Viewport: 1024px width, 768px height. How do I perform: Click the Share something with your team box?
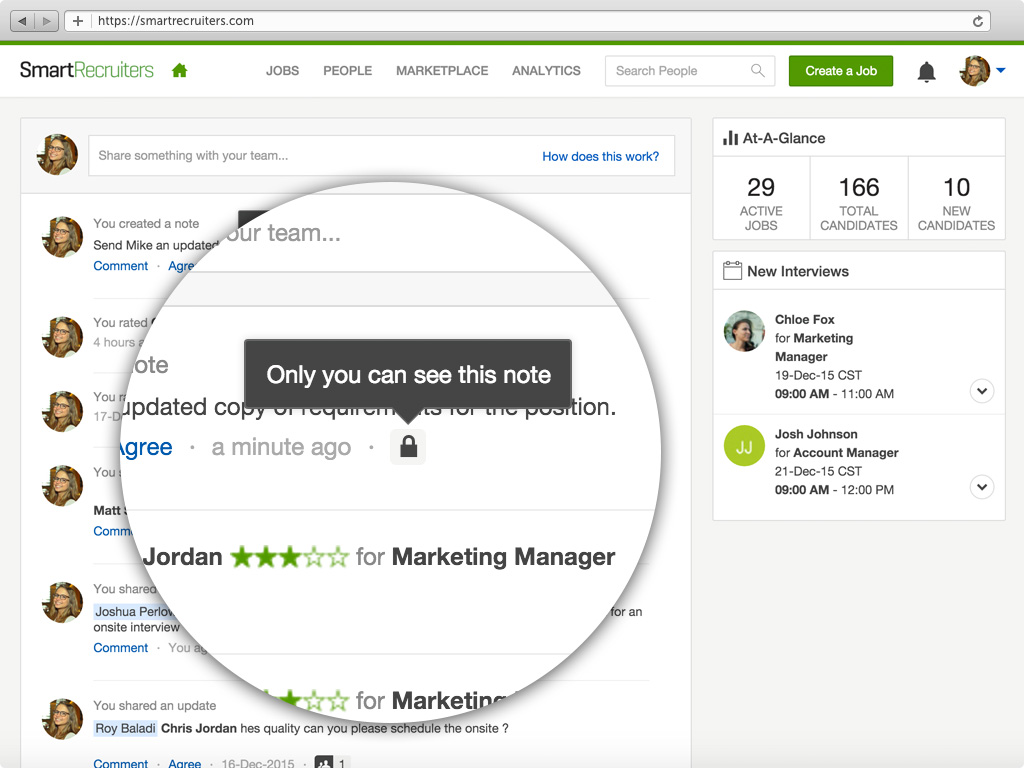[381, 155]
